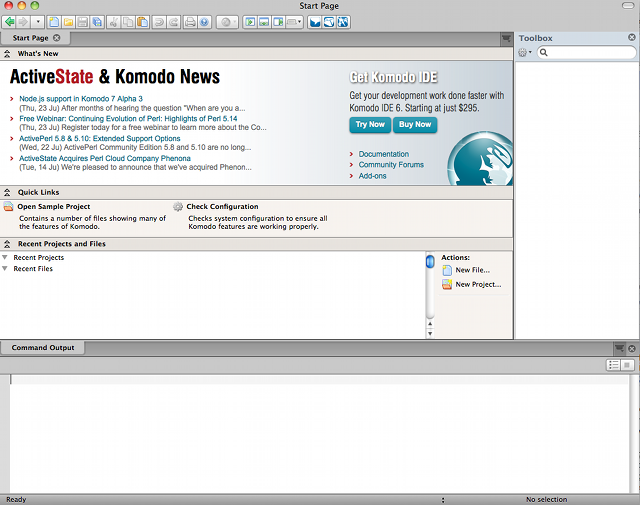Viewport: 640px width, 505px height.
Task: Click the Copy toolbar icon
Action: click(128, 22)
